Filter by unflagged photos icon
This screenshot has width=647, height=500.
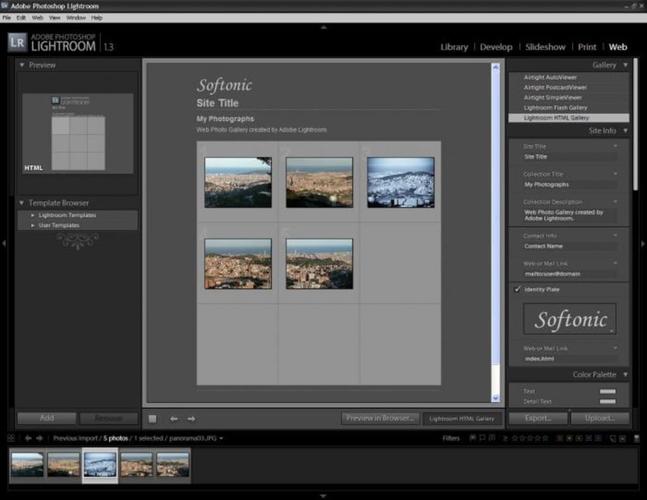(x=482, y=438)
